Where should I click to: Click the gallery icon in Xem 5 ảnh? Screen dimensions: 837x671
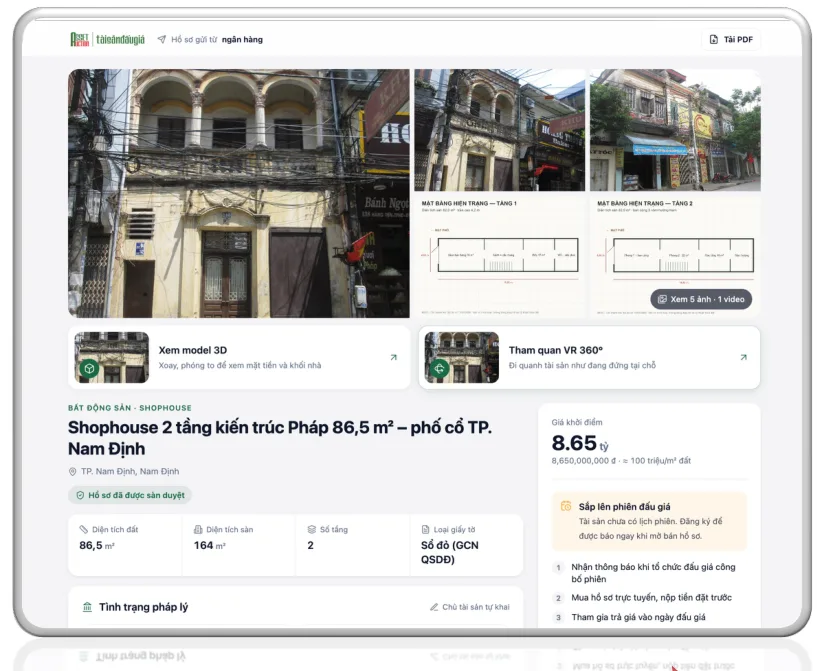coord(662,299)
